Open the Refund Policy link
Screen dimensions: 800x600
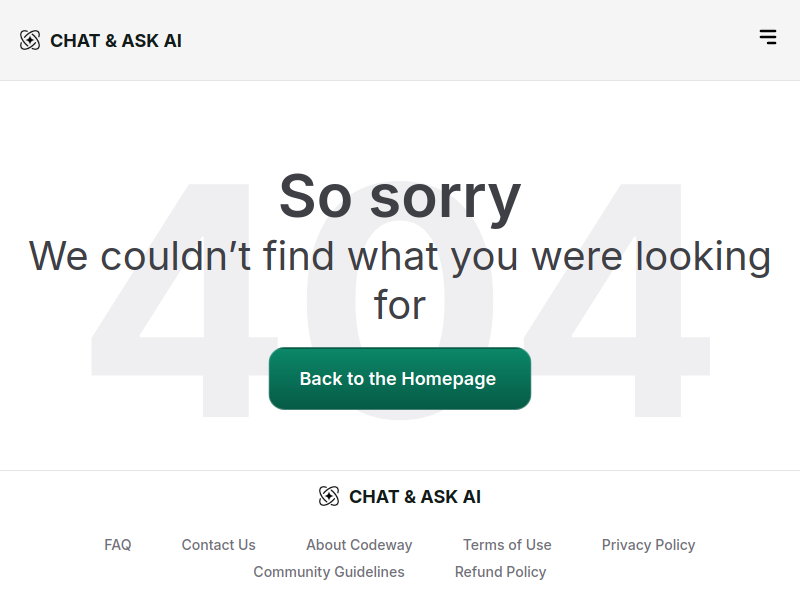(501, 572)
